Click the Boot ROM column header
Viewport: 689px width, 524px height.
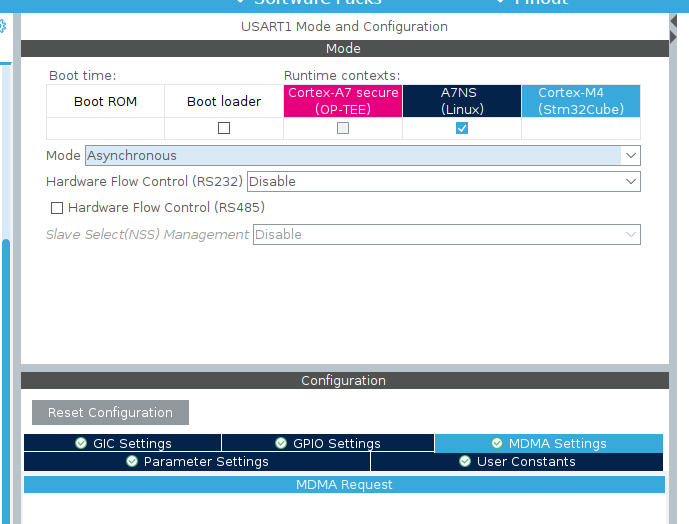click(x=105, y=101)
